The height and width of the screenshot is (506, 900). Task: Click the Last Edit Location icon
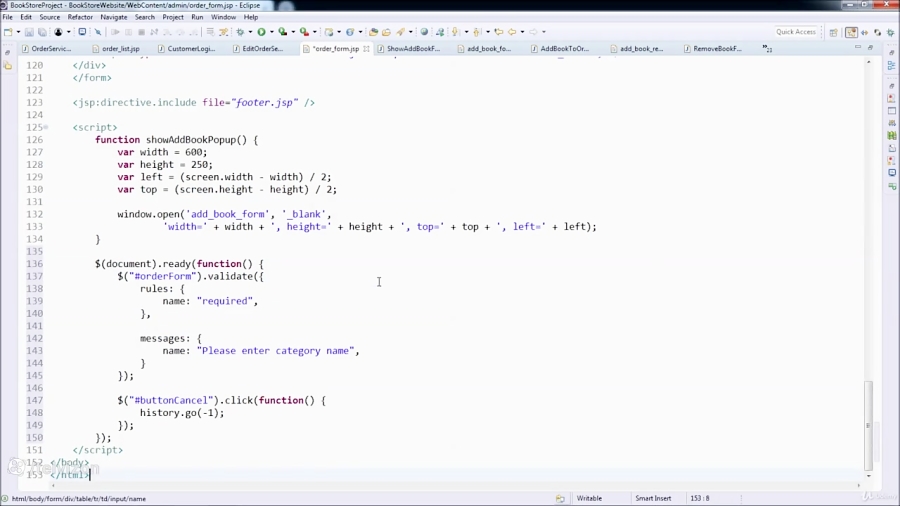pyautogui.click(x=499, y=32)
